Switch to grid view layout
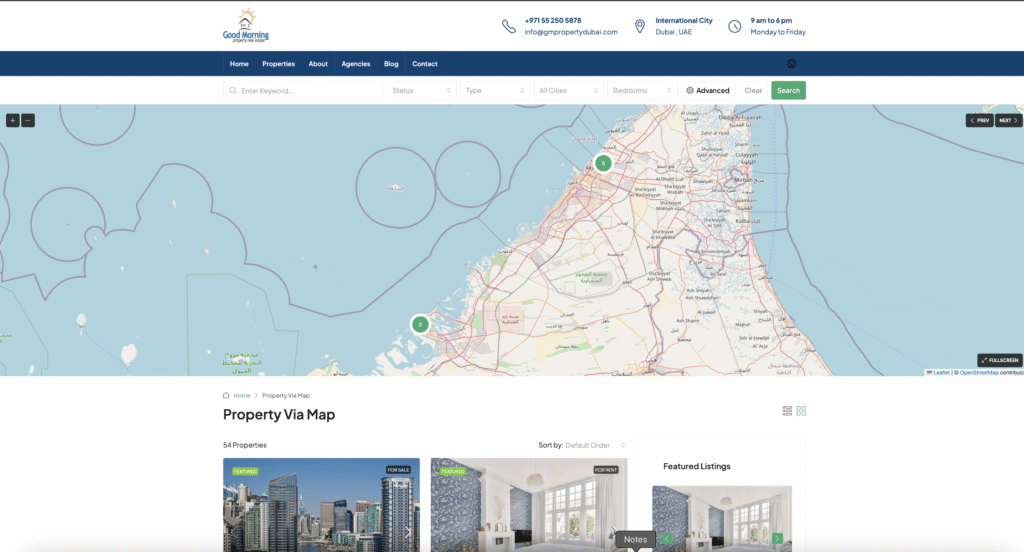1024x552 pixels. [x=801, y=411]
